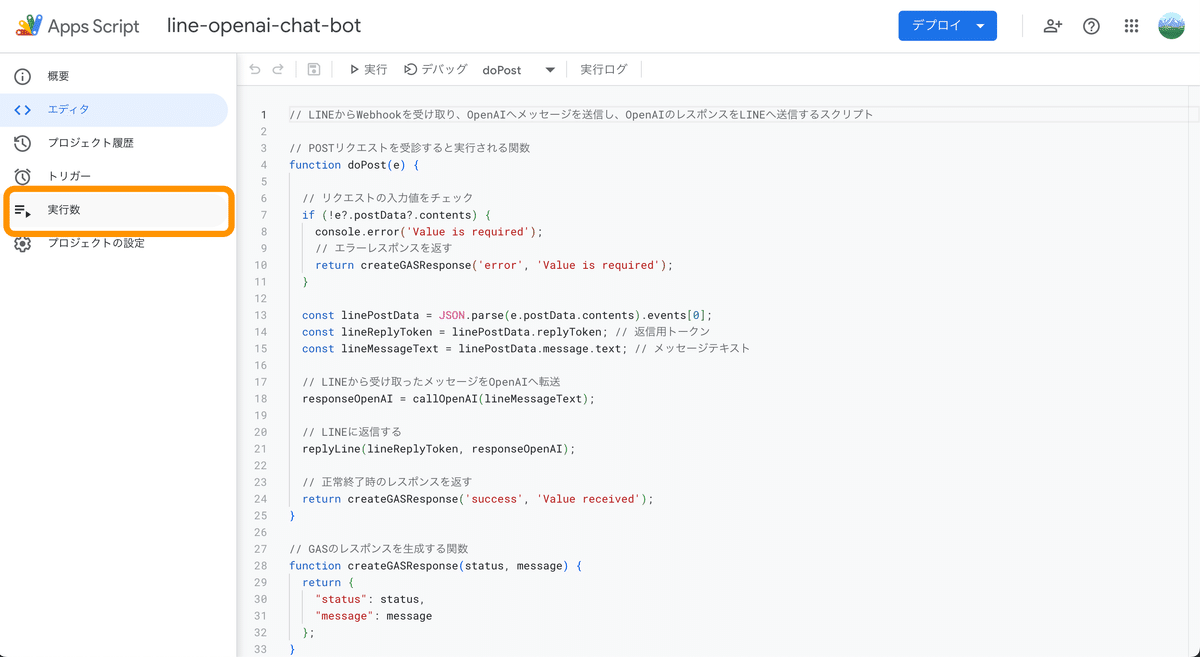Open the 概要 overview icon in the sidebar
This screenshot has width=1200, height=657.
(22, 76)
